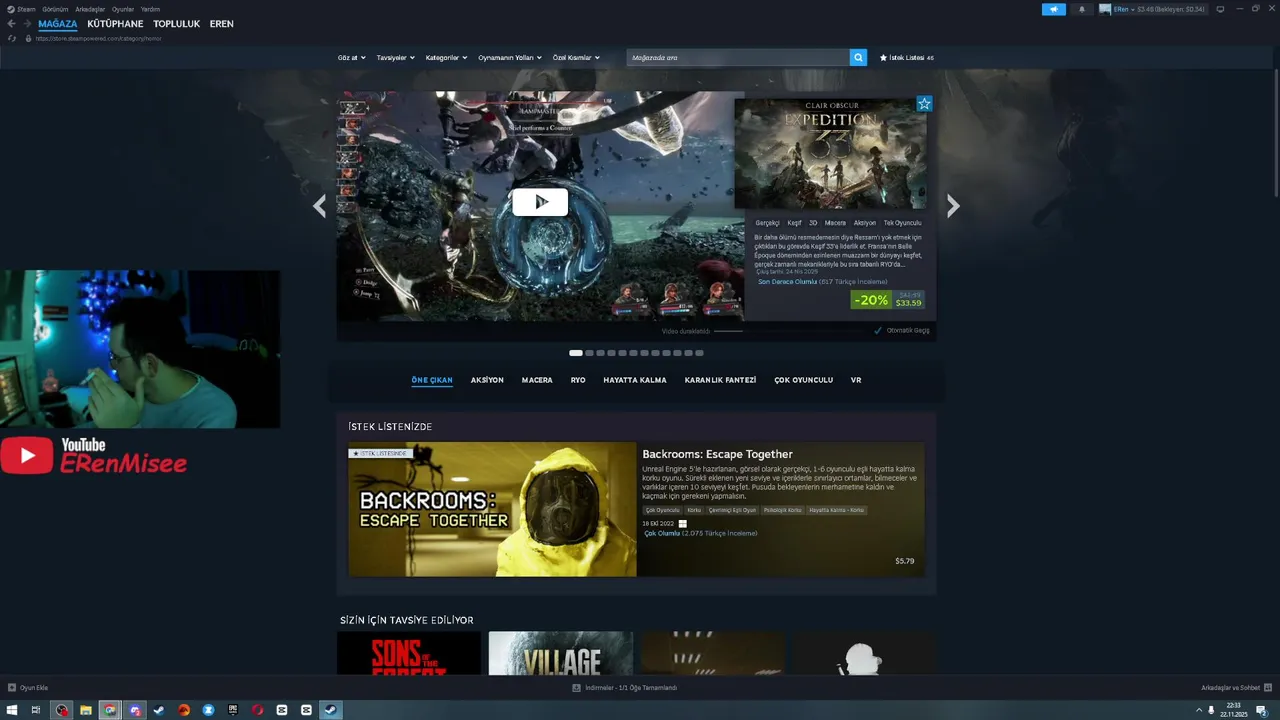
Task: Open Task View on the taskbar
Action: point(36,710)
